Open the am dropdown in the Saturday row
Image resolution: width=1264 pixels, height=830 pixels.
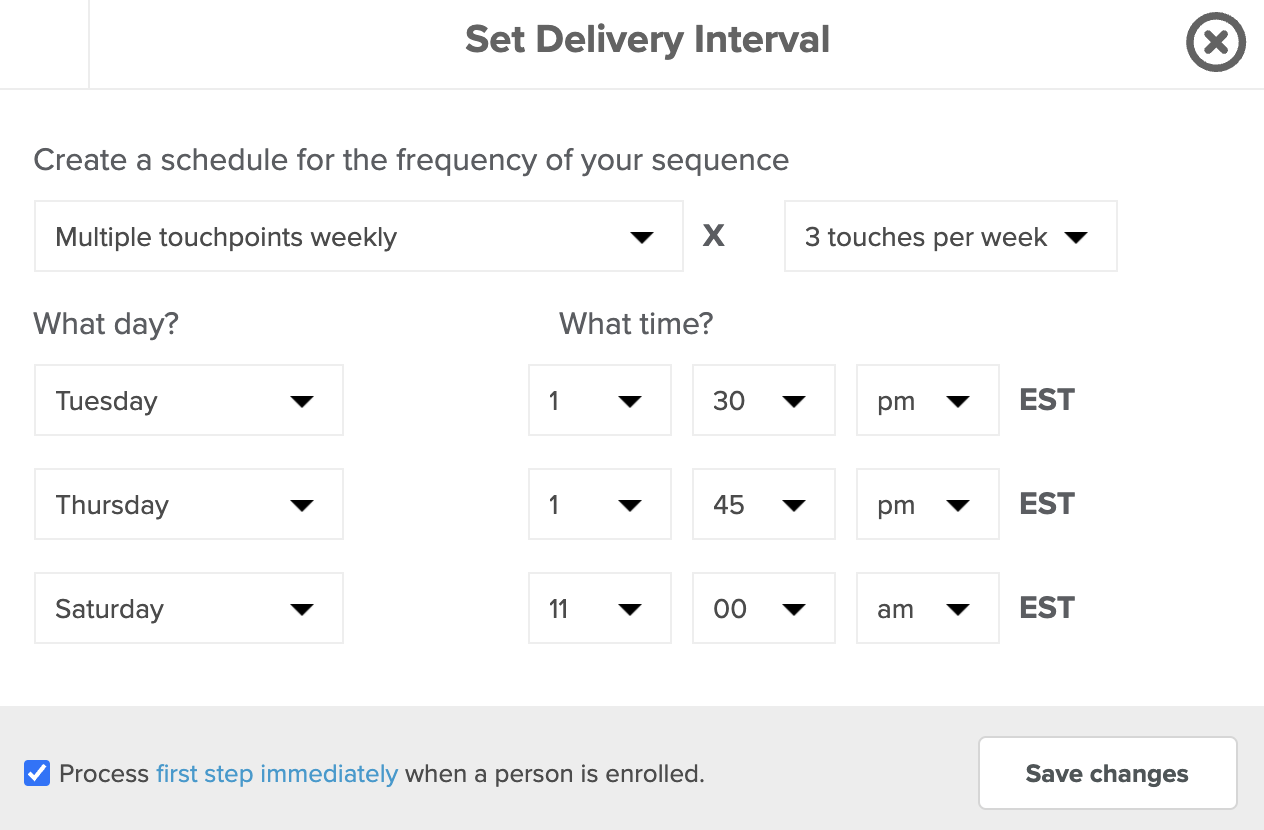pyautogui.click(x=928, y=608)
